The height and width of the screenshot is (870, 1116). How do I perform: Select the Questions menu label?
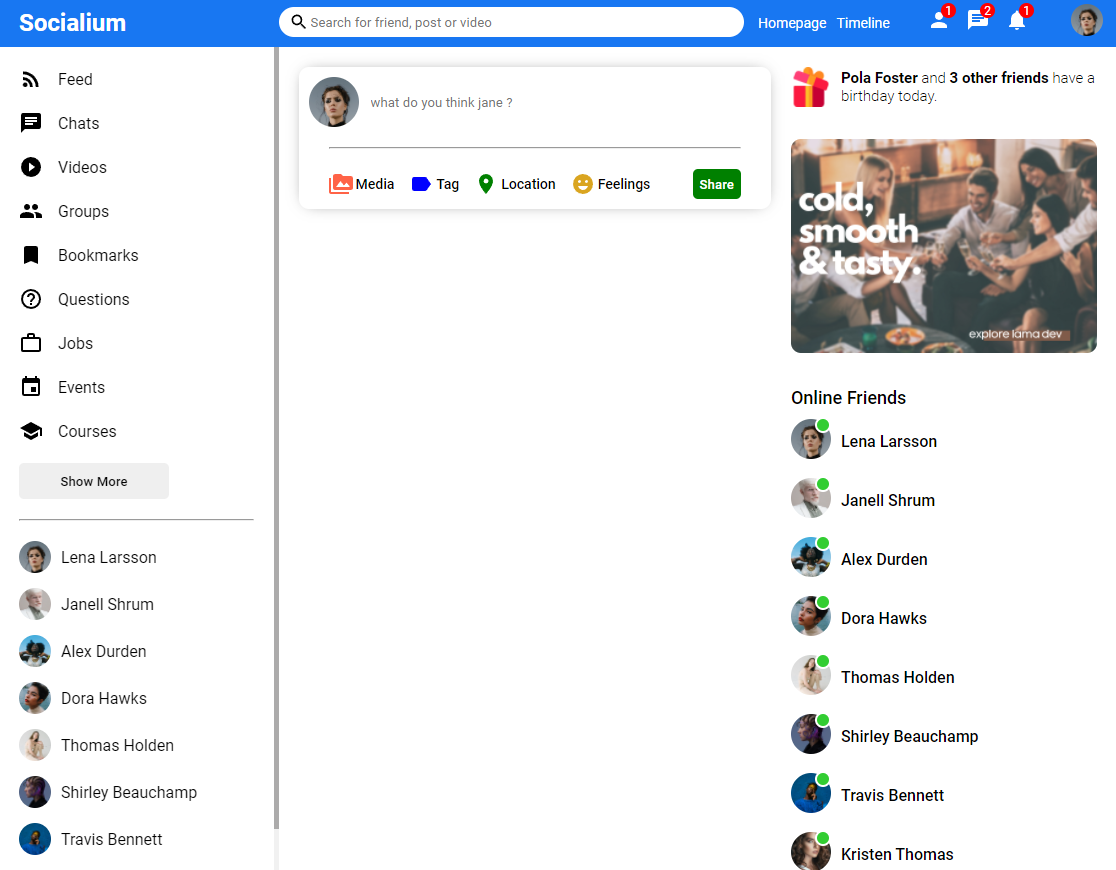[x=94, y=299]
